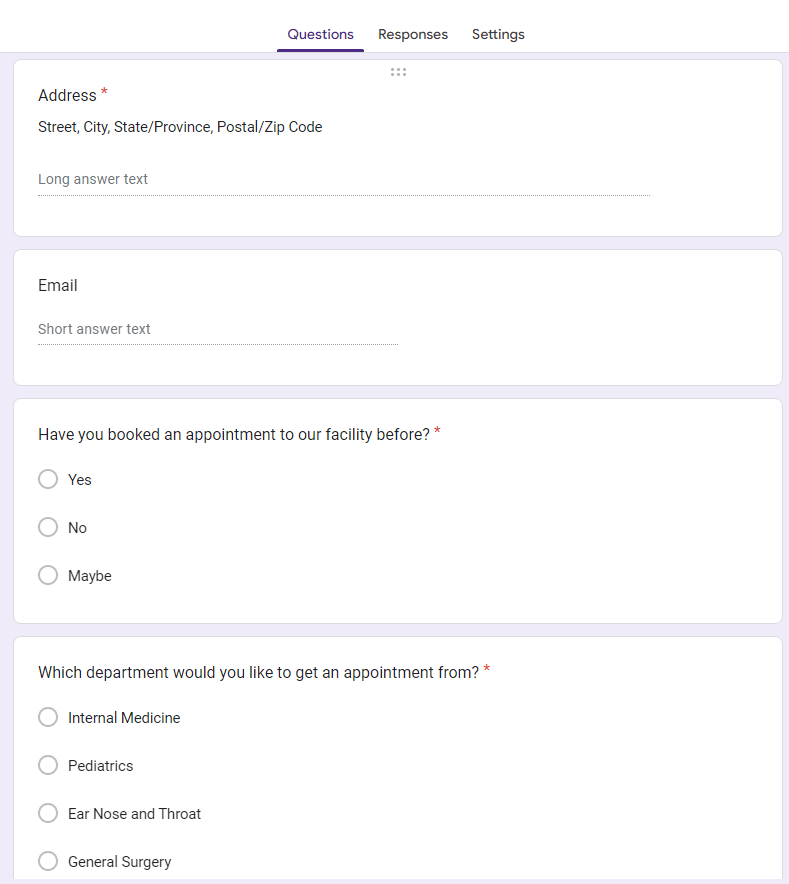Screen dimensions: 789x884
Task: Select the department question title
Action: pos(258,673)
